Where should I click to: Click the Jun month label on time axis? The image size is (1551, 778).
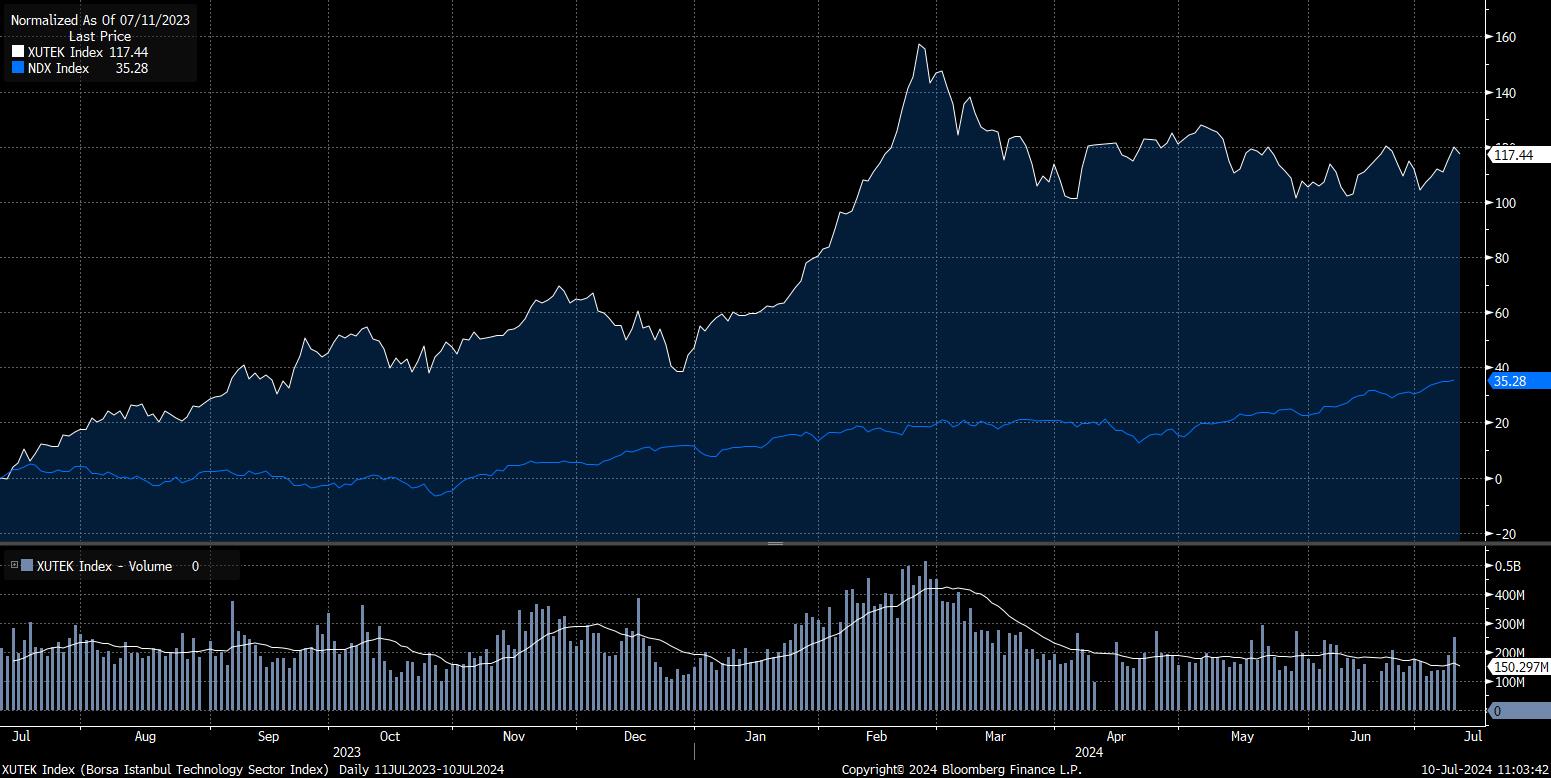point(1360,737)
